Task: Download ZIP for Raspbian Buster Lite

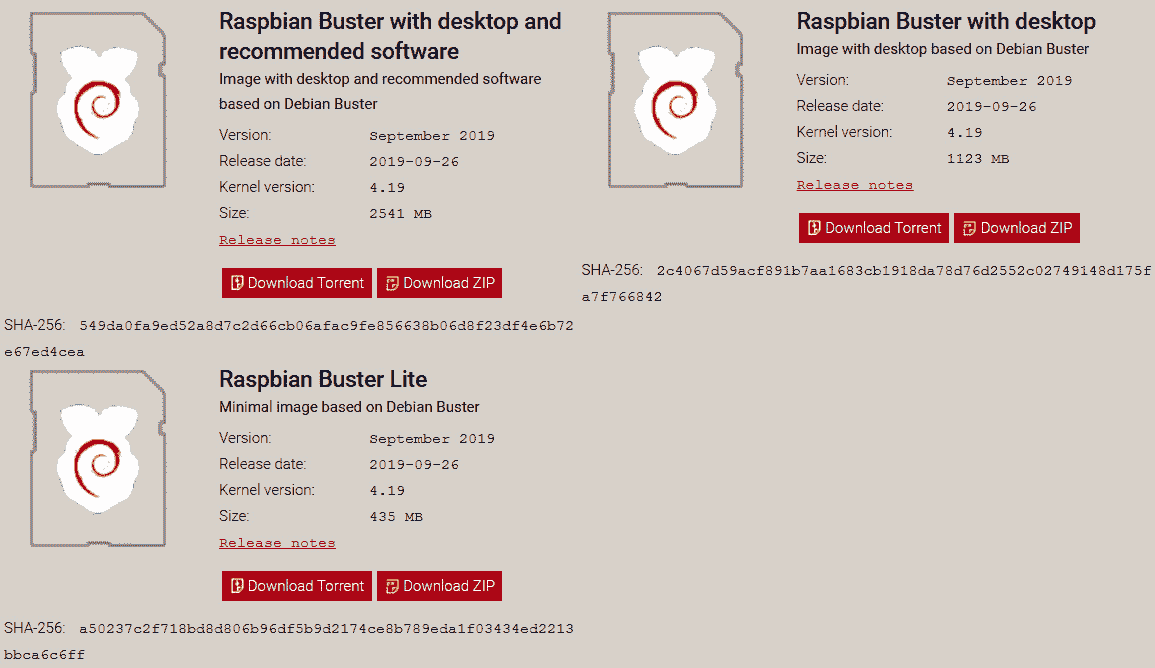Action: [x=439, y=586]
